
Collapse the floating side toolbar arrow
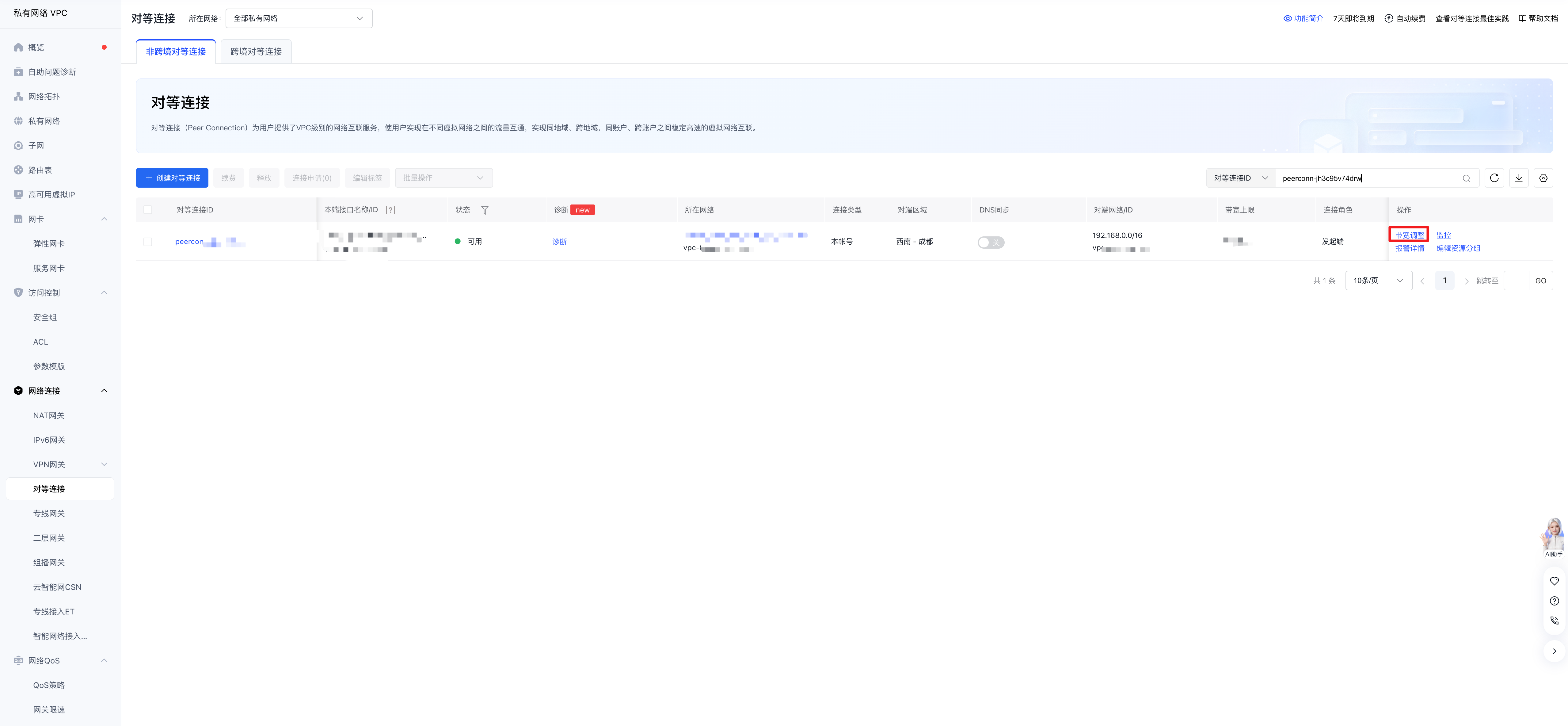[1554, 651]
